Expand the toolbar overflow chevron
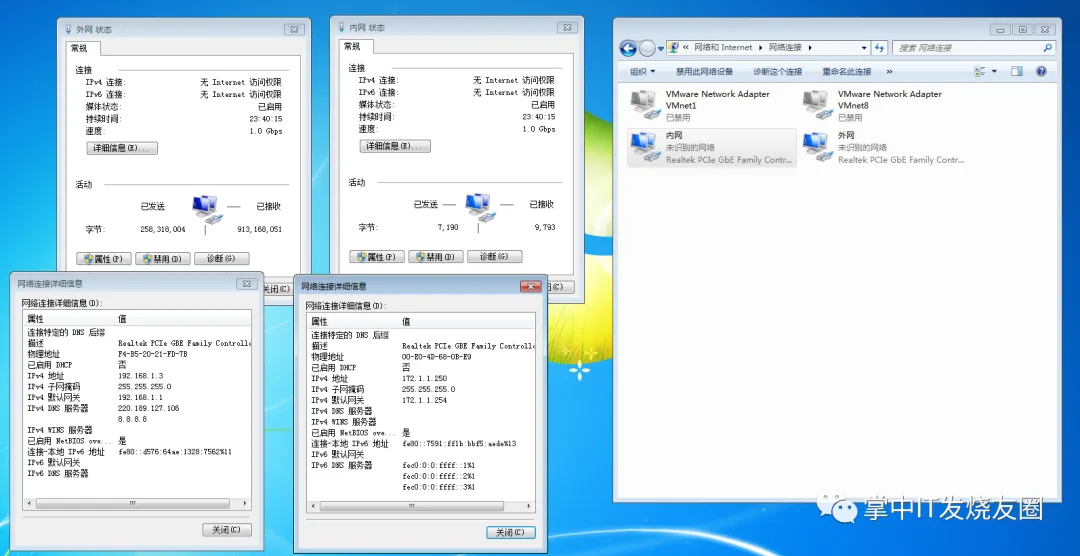The height and width of the screenshot is (556, 1080). [889, 72]
